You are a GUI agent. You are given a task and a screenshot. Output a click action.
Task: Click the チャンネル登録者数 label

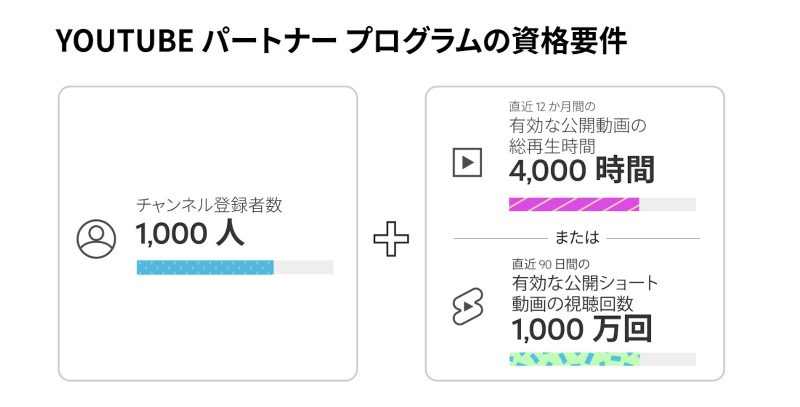[209, 205]
